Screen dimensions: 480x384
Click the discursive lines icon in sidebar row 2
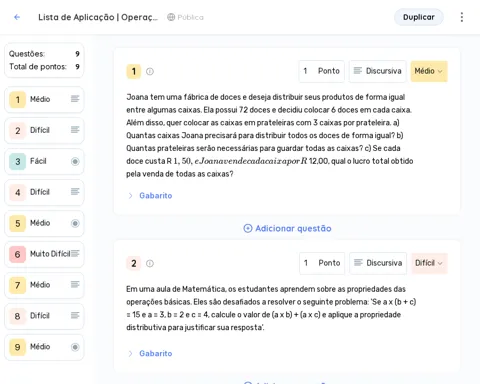[75, 130]
